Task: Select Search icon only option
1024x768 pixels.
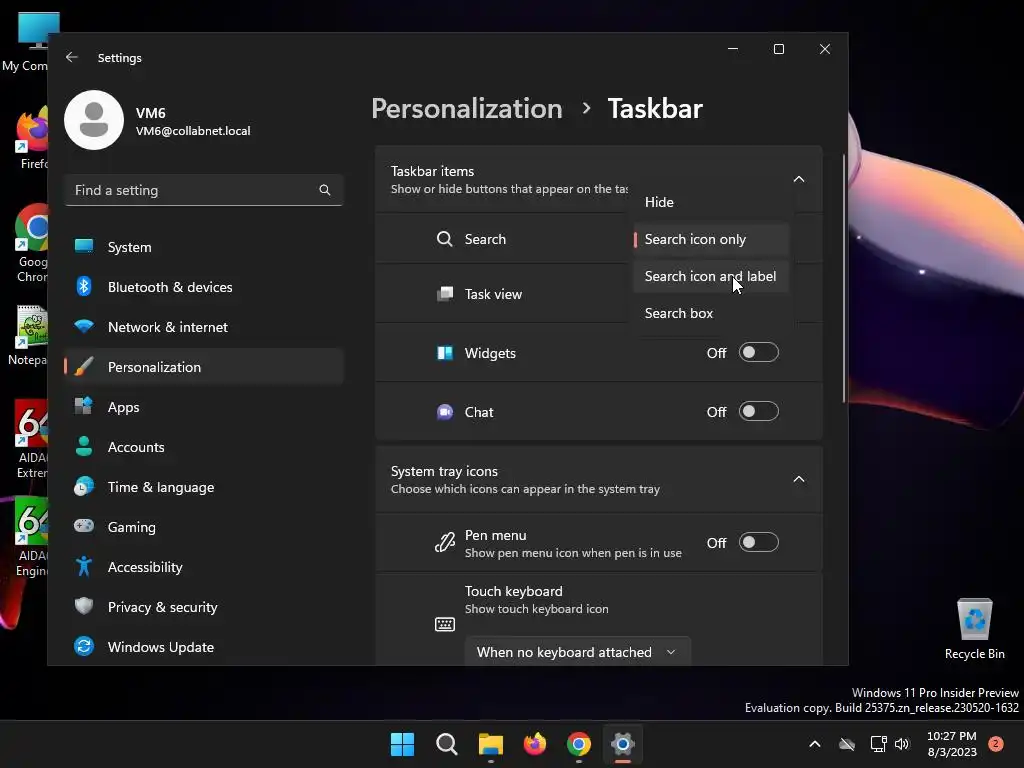Action: [711, 239]
